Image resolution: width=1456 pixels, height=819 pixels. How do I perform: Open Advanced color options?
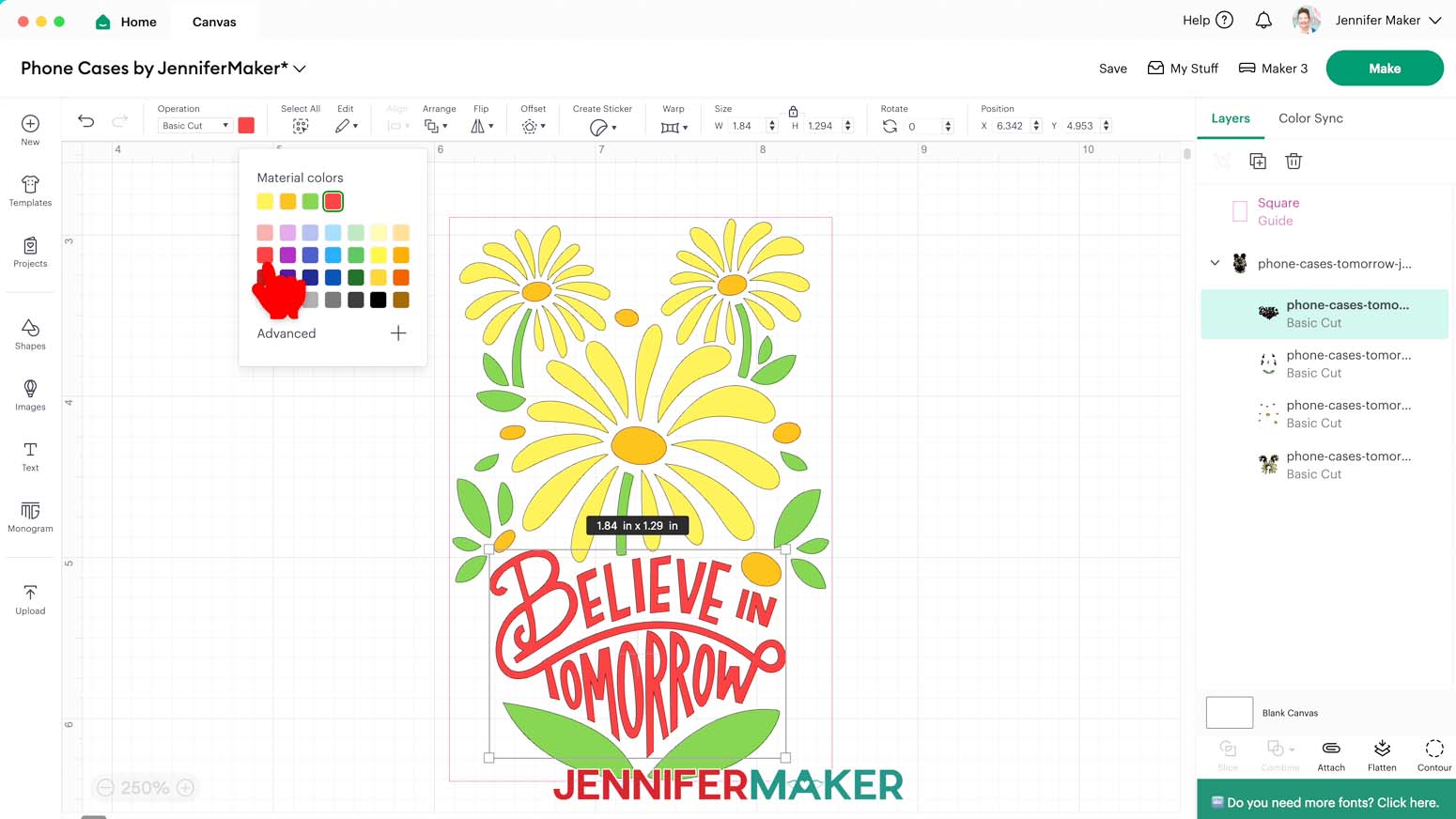pos(287,333)
